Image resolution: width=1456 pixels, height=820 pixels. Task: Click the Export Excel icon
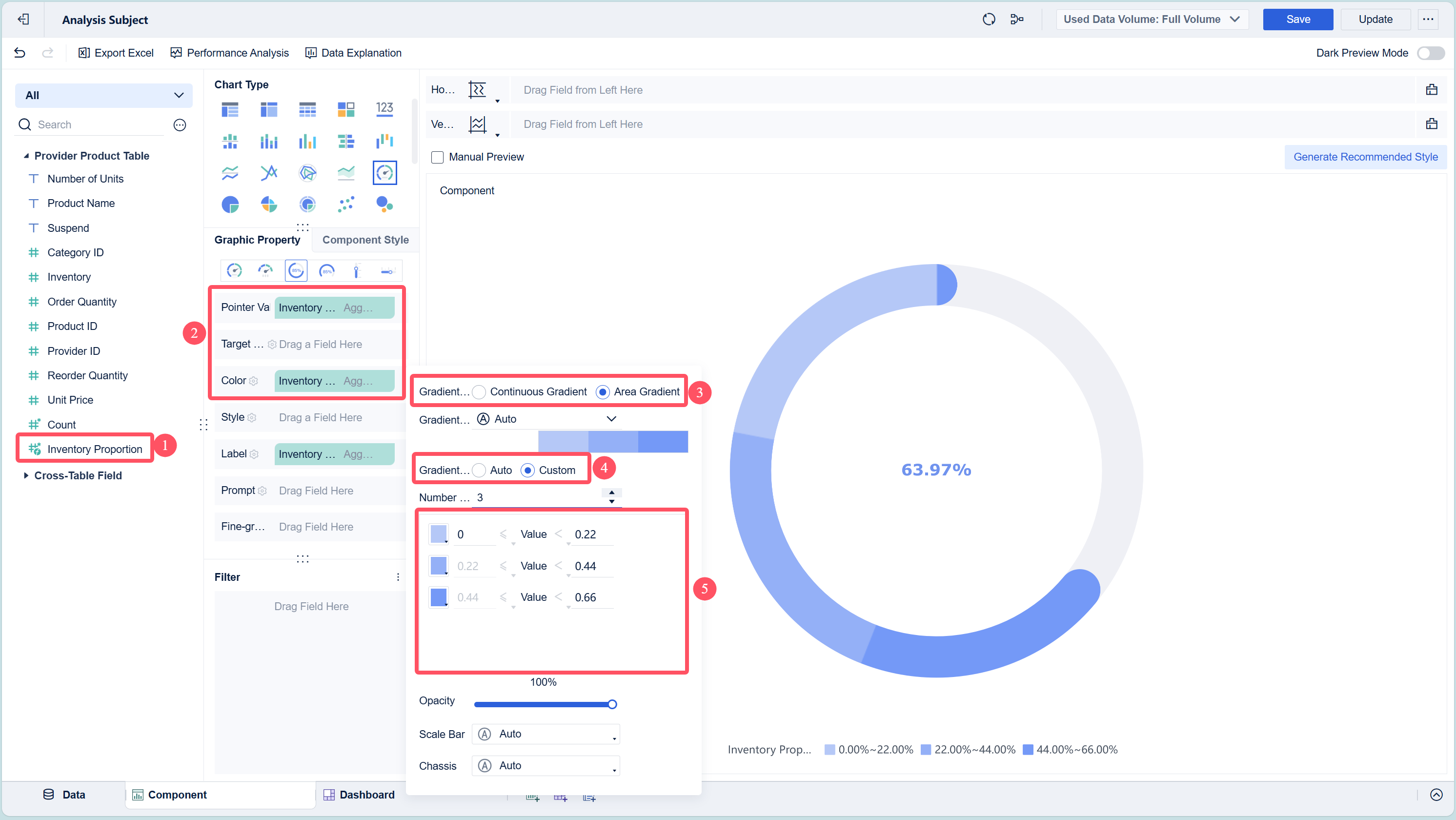pos(83,53)
